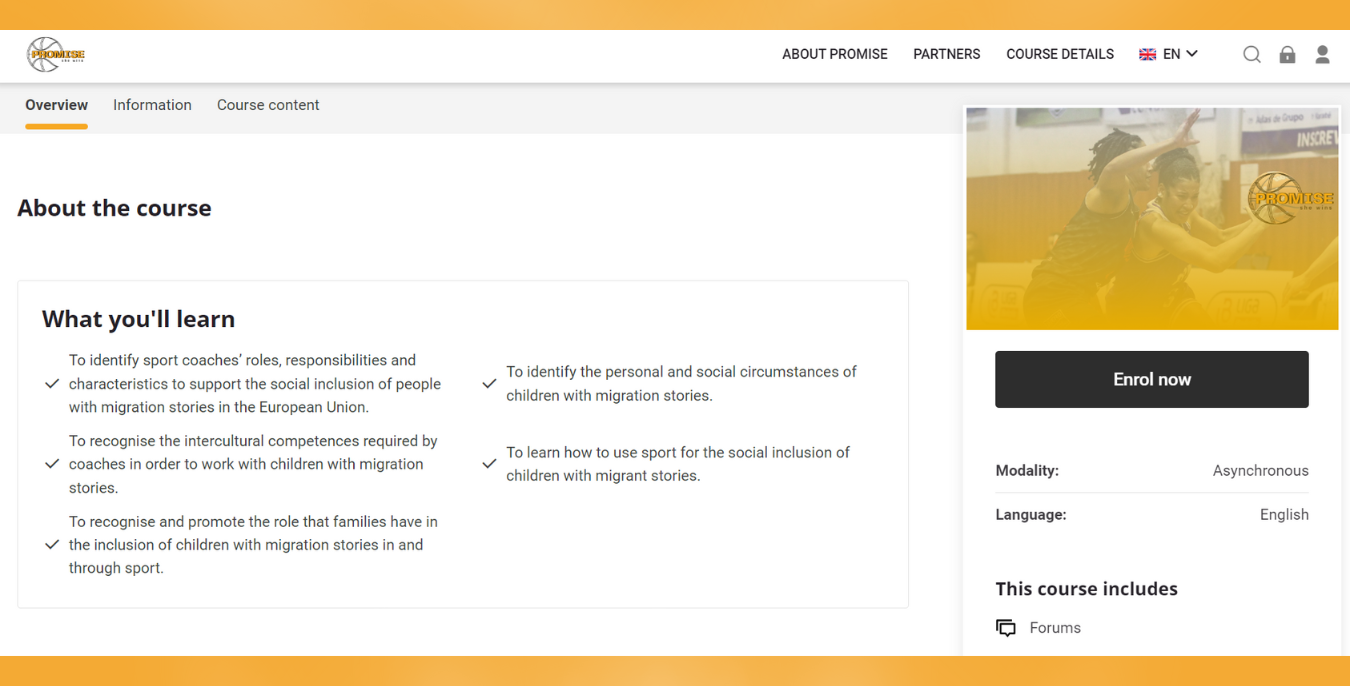Click the What you'll learn heading
Screen dimensions: 1350x686
point(138,319)
